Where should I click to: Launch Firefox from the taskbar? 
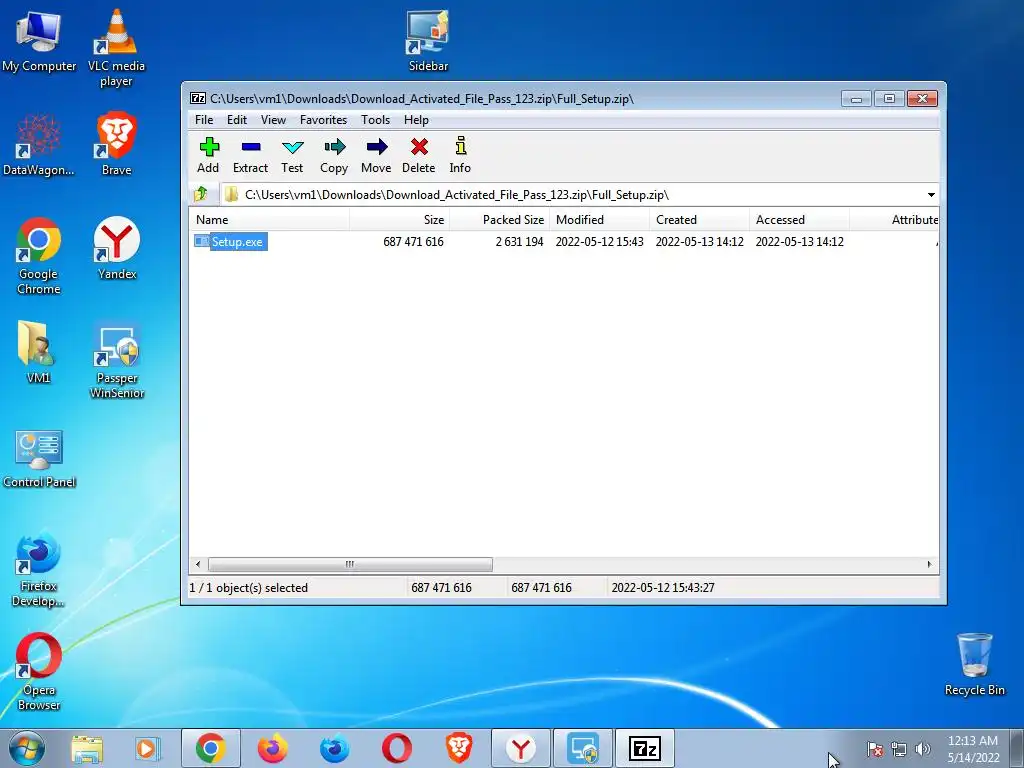pos(272,748)
